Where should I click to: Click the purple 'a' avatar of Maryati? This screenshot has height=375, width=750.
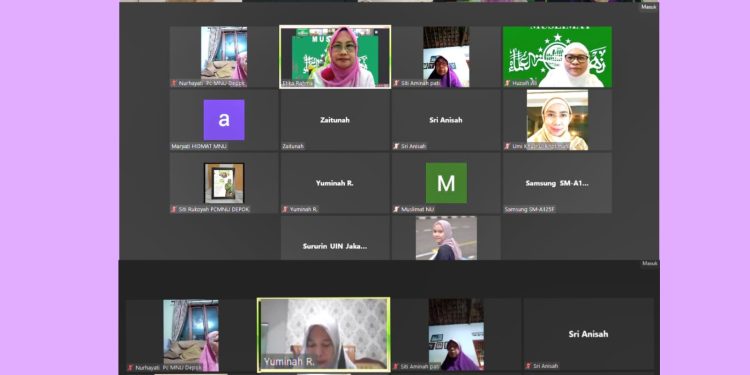point(224,120)
